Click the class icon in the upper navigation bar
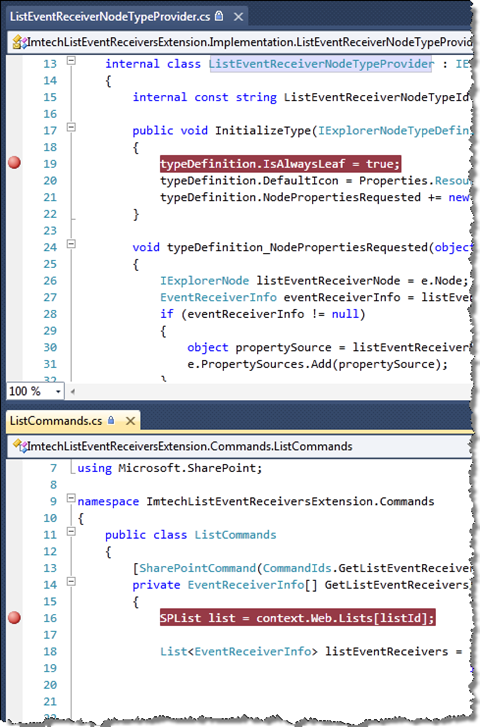The width and height of the screenshot is (480, 727). (19, 42)
